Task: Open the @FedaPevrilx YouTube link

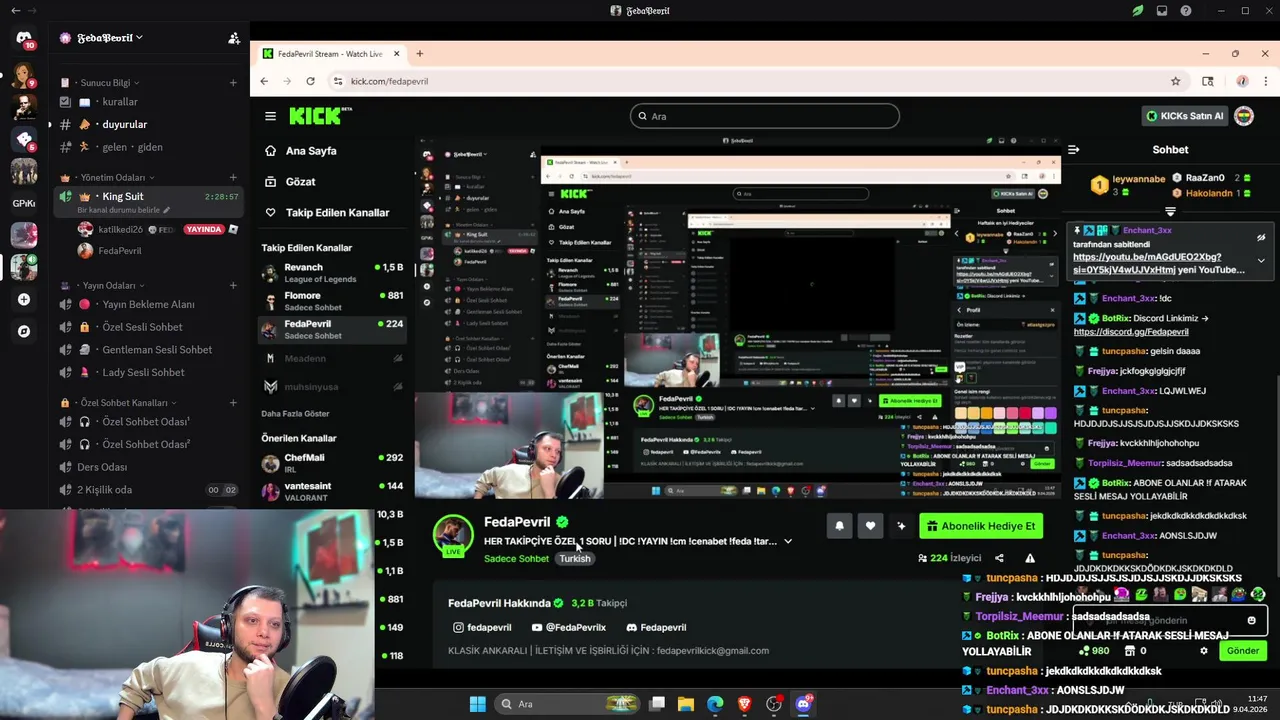Action: point(569,628)
